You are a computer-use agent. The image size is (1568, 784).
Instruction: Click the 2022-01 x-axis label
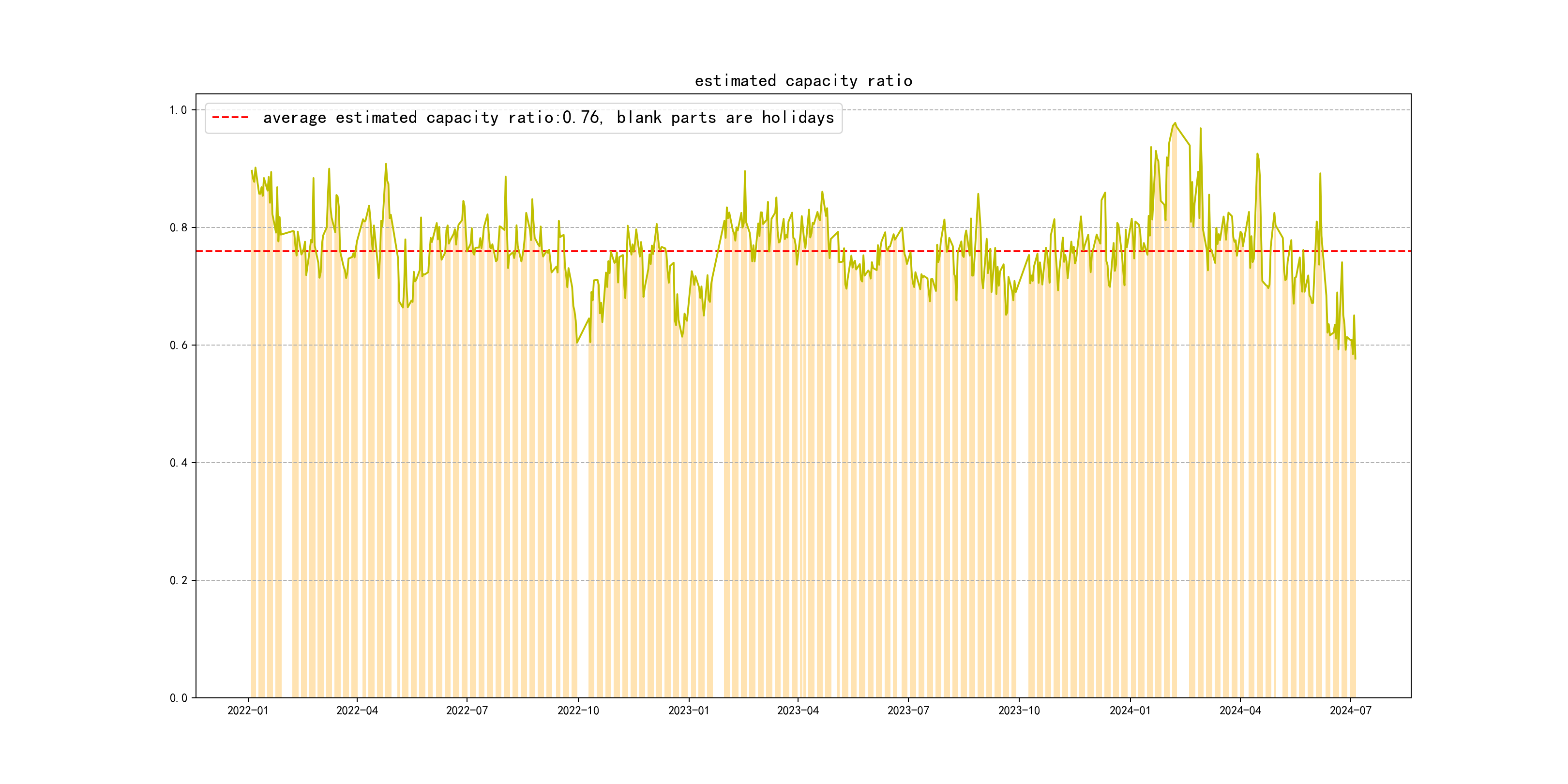pos(248,710)
